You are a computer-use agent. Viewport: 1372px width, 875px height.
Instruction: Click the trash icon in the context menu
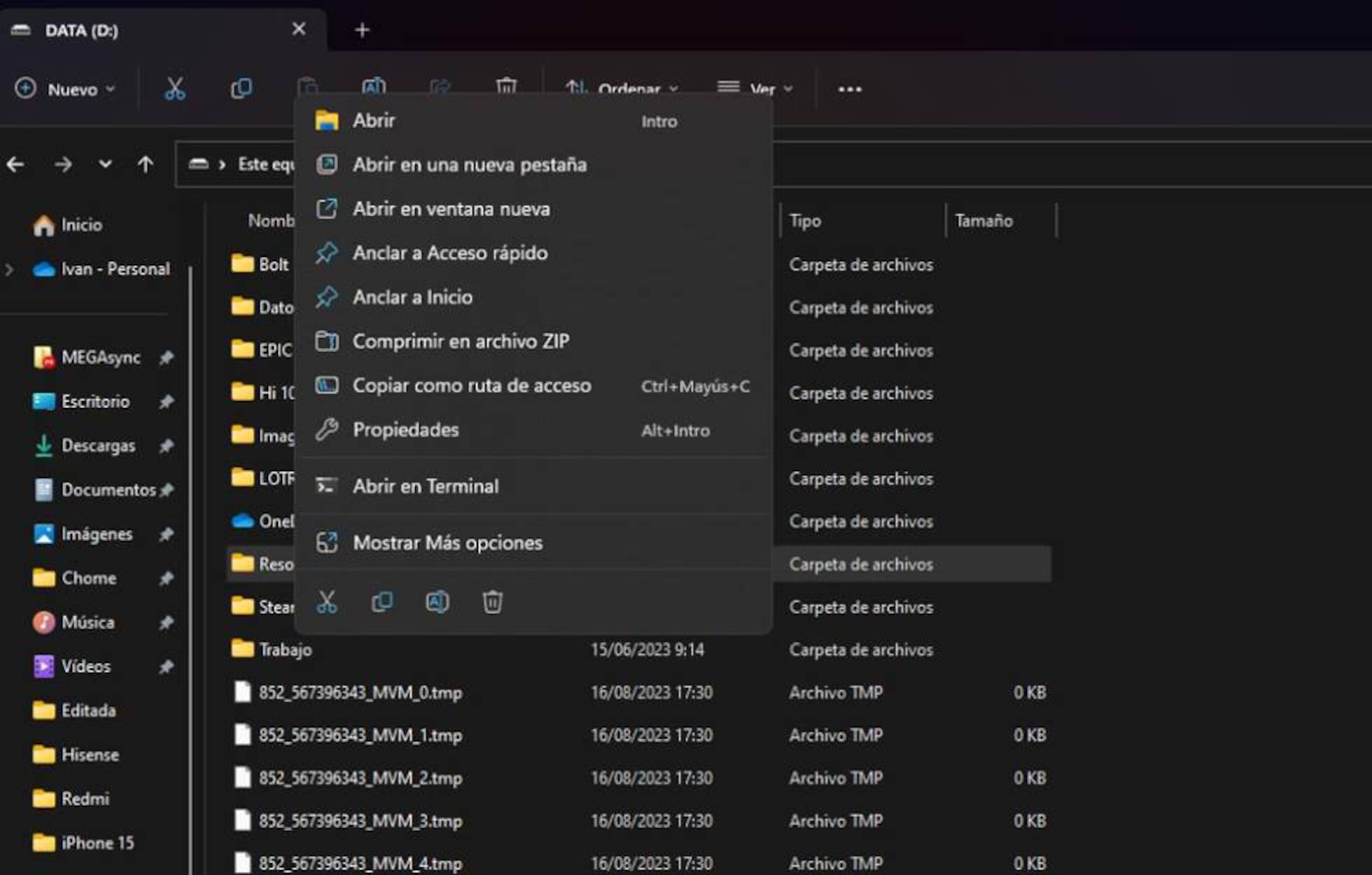coord(493,601)
